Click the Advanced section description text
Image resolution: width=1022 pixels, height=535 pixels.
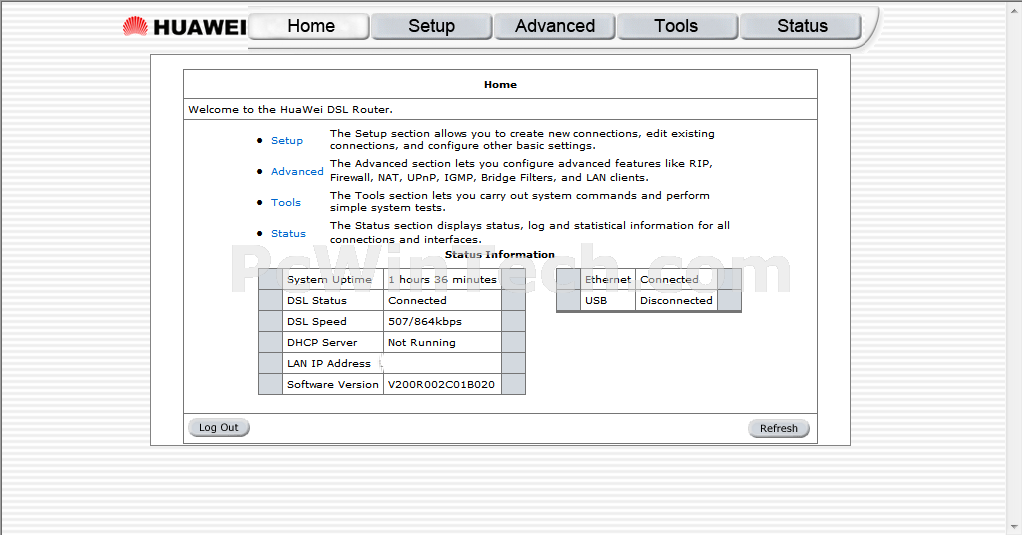click(521, 171)
